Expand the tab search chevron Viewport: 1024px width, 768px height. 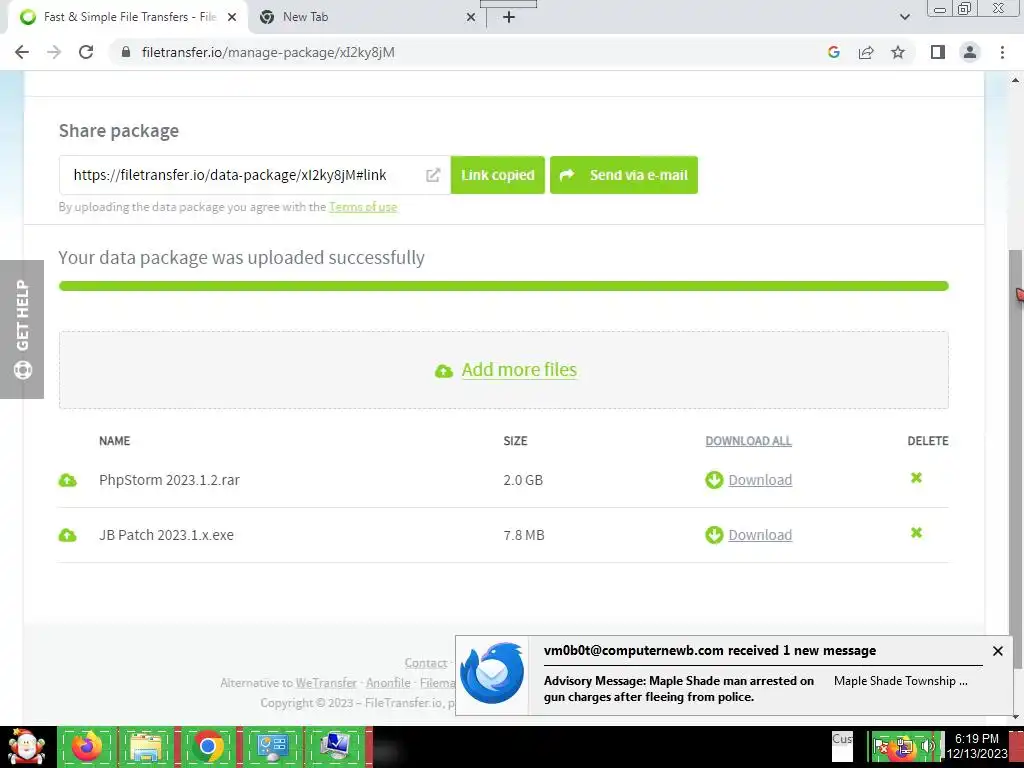click(x=904, y=17)
